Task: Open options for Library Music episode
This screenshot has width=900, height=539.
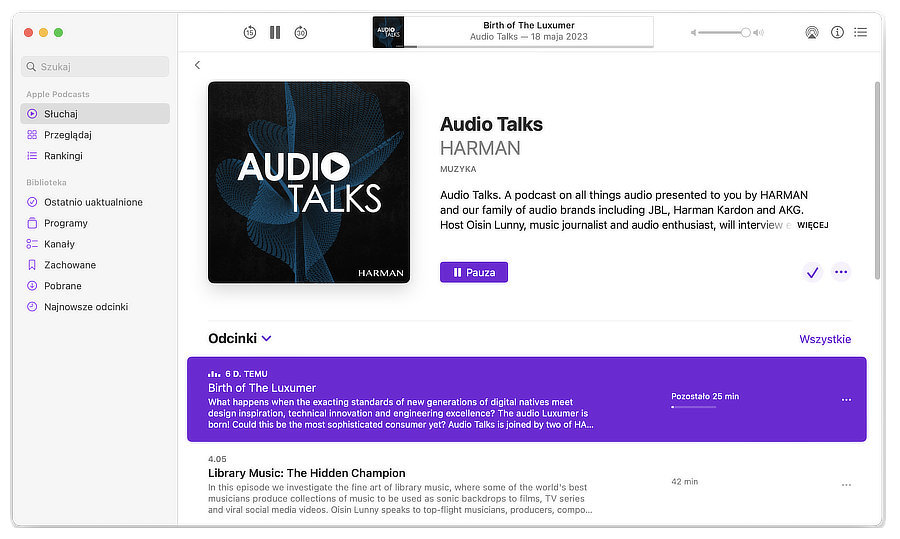Action: pos(846,485)
